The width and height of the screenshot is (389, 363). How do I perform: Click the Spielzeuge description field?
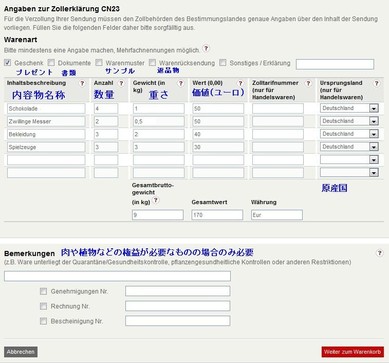pos(46,147)
